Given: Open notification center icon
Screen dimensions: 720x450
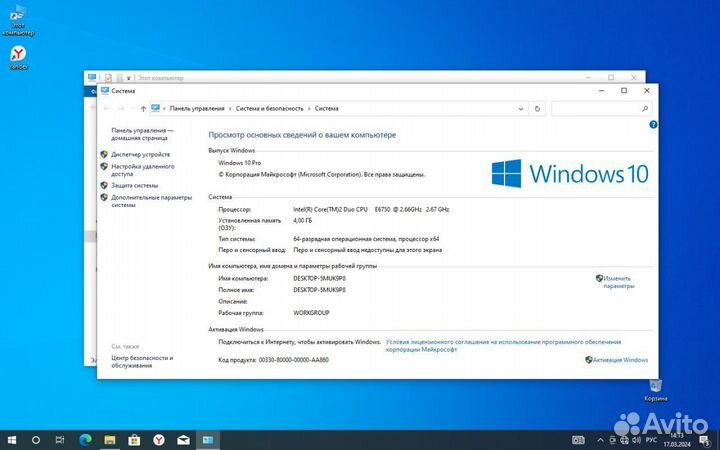Looking at the screenshot, I should click(705, 440).
